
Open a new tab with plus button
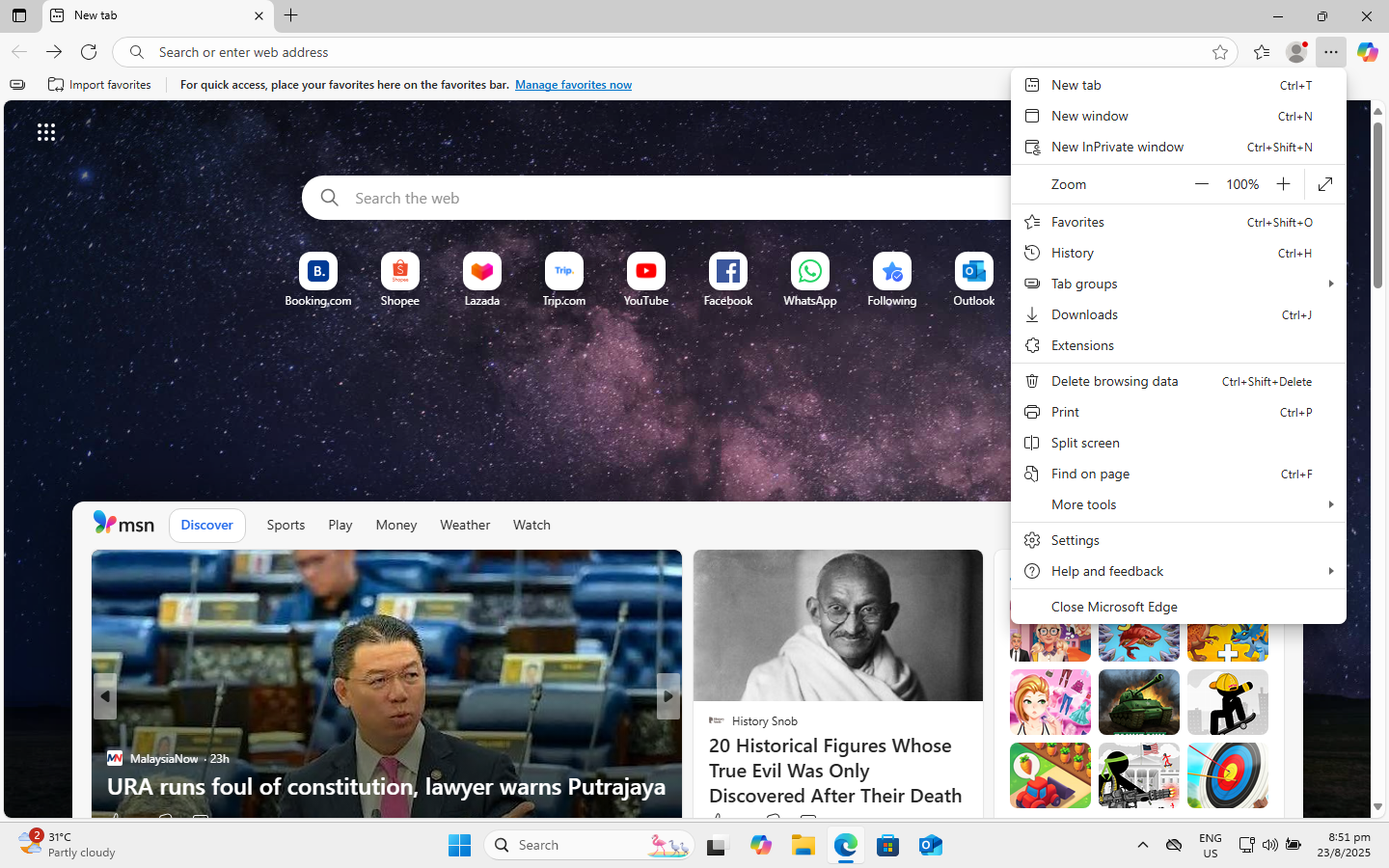pos(290,15)
